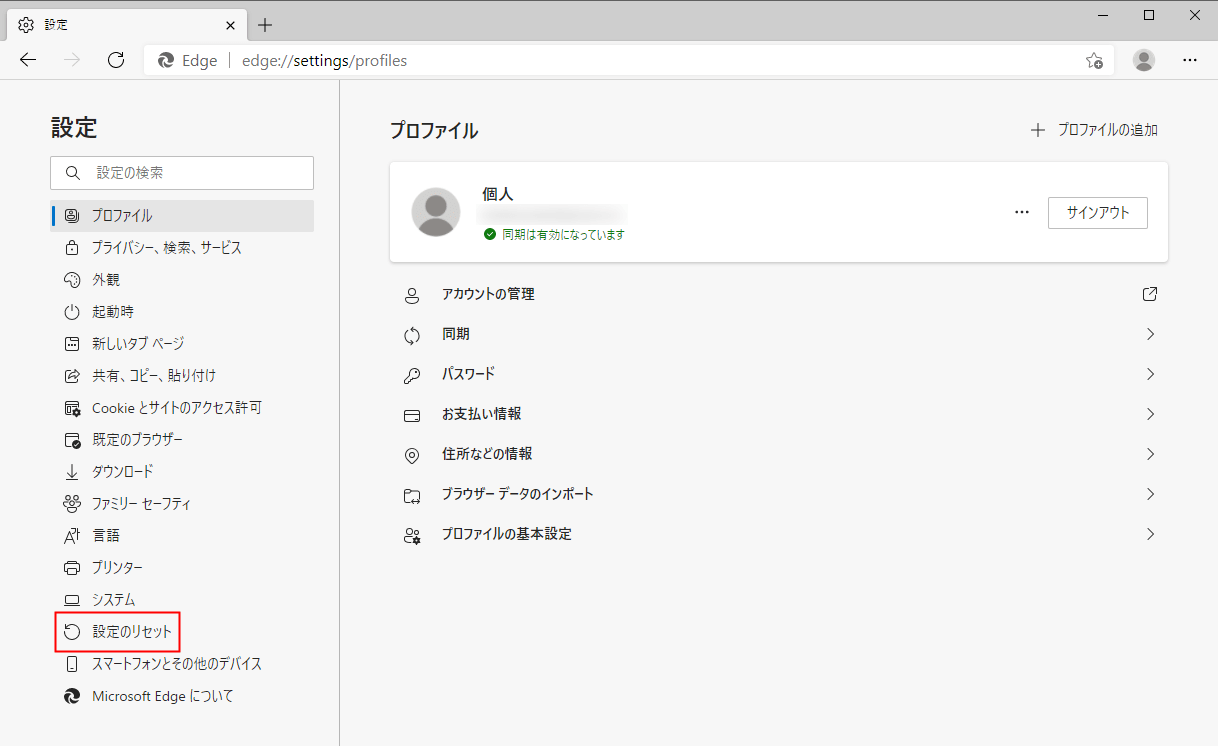The height and width of the screenshot is (746, 1218).
Task: Open the ダウンロード settings section
Action: 182,472
